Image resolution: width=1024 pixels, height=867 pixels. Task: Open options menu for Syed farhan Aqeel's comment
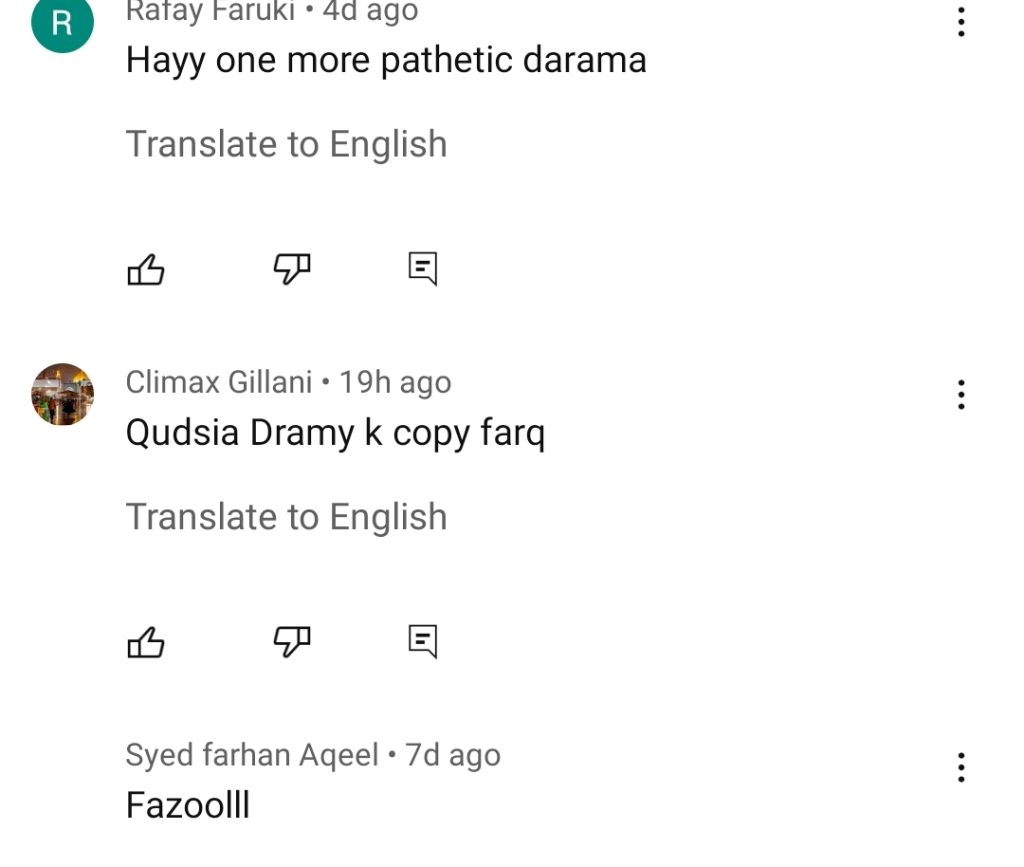click(961, 767)
